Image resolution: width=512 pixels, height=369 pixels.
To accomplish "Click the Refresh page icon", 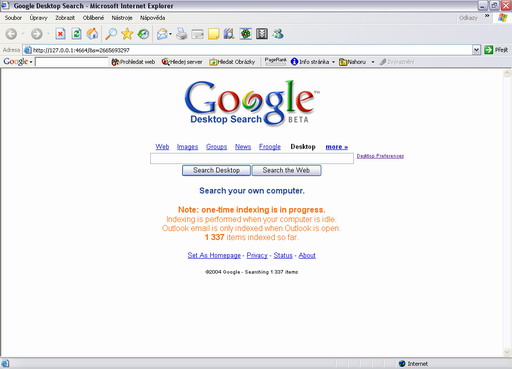I will 76,34.
